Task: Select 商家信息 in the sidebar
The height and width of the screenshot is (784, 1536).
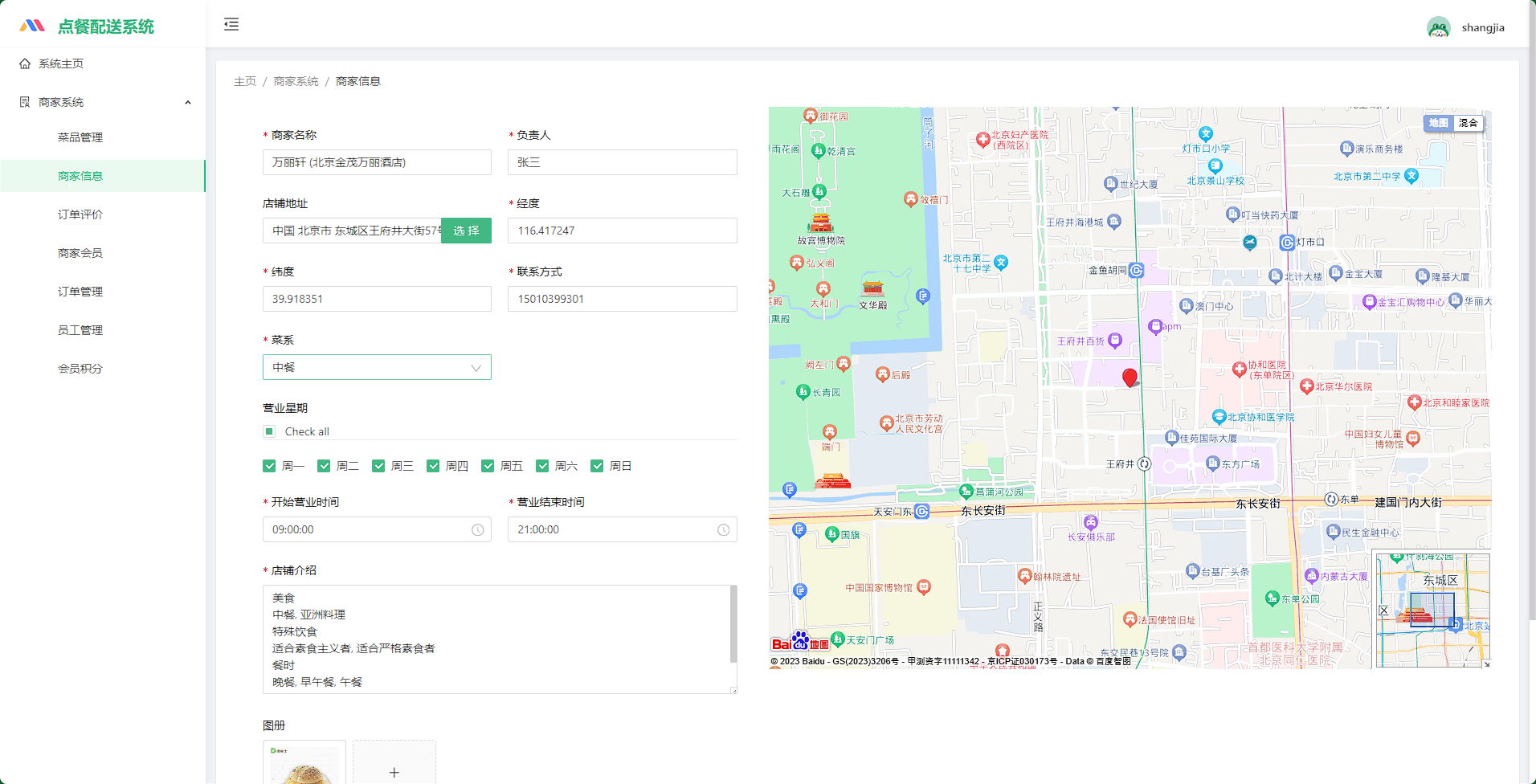Action: click(x=103, y=176)
